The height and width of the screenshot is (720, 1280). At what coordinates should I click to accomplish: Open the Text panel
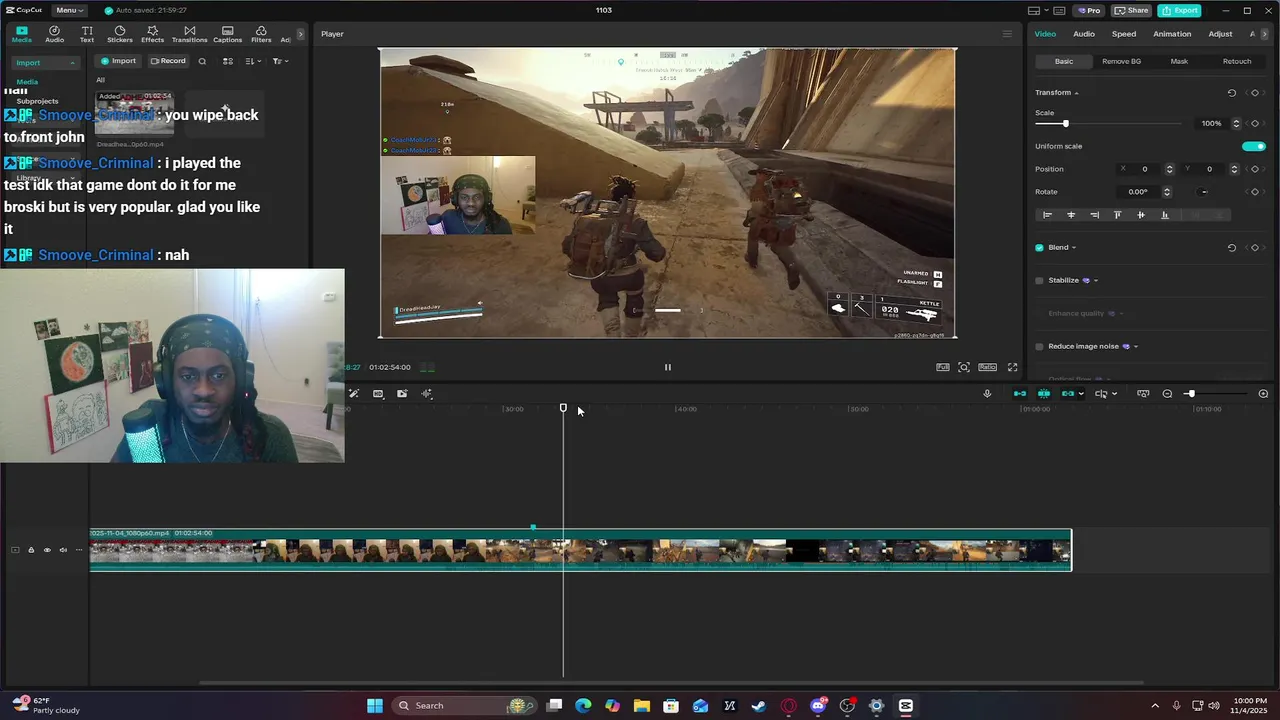(87, 34)
